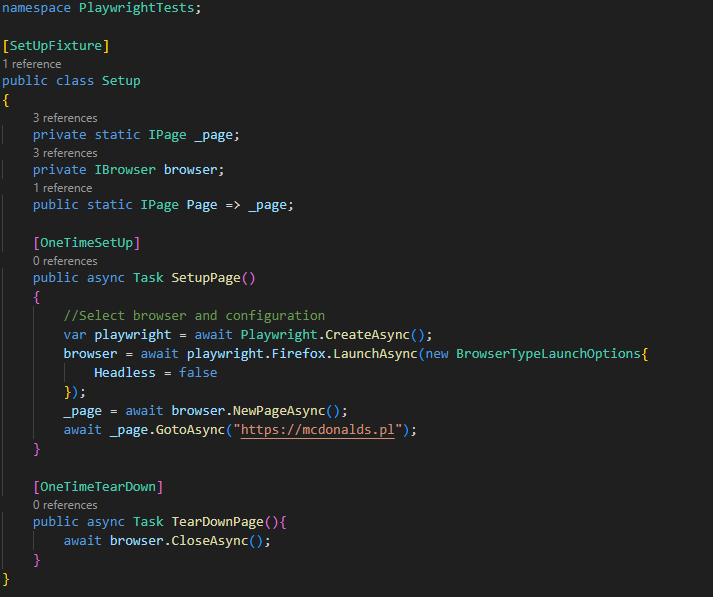This screenshot has width=713, height=597.
Task: Click the 'var' keyword before playwright
Action: coord(75,335)
